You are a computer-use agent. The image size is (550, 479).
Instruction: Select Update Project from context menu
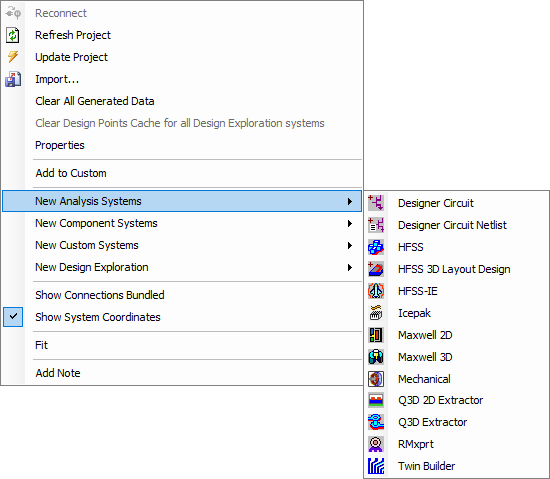click(72, 57)
